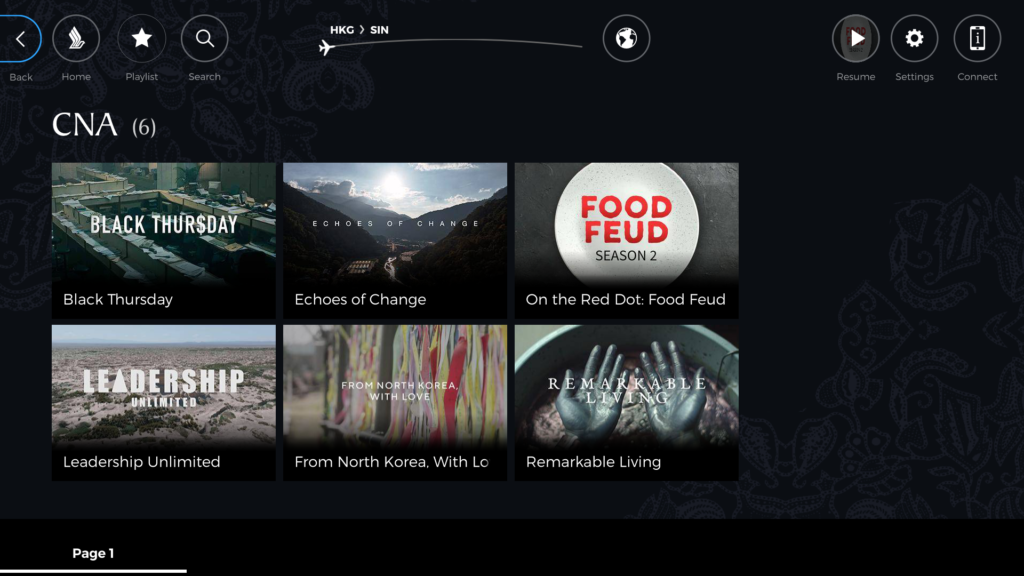This screenshot has width=1024, height=576.
Task: Click the airplane flight progress icon
Action: (327, 47)
